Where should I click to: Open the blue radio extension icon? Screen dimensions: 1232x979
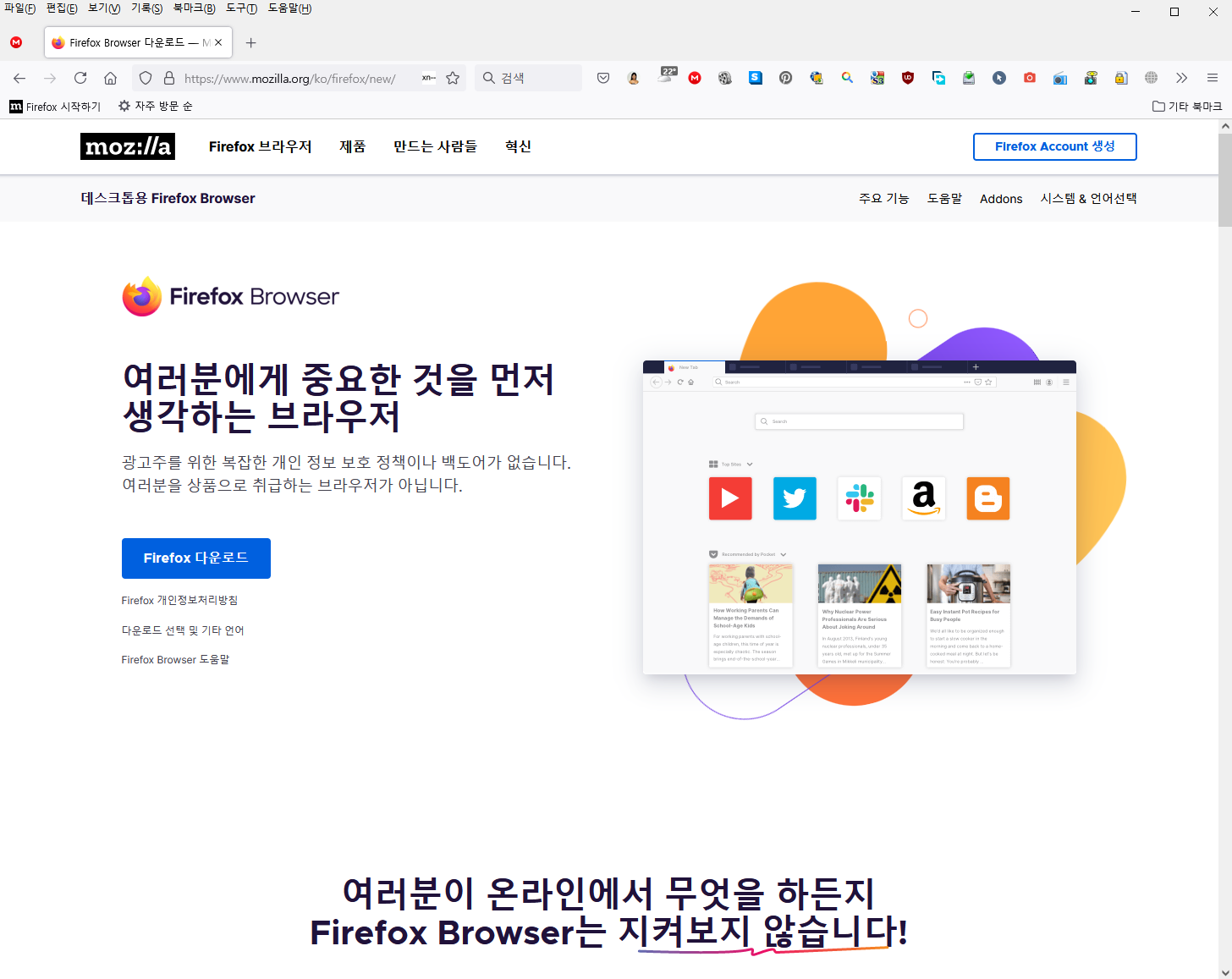1060,78
